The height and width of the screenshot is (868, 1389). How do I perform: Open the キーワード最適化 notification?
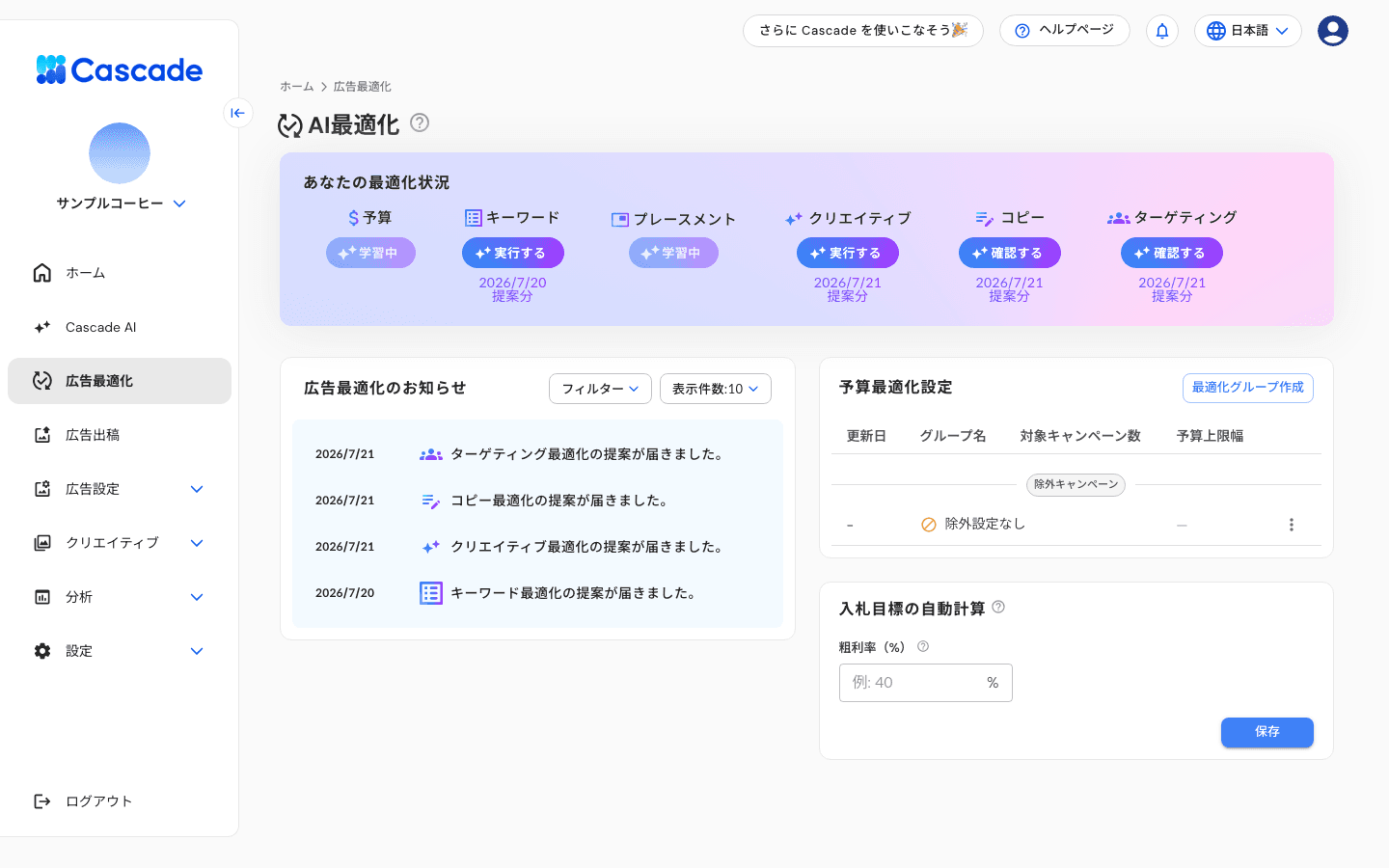pos(537,593)
